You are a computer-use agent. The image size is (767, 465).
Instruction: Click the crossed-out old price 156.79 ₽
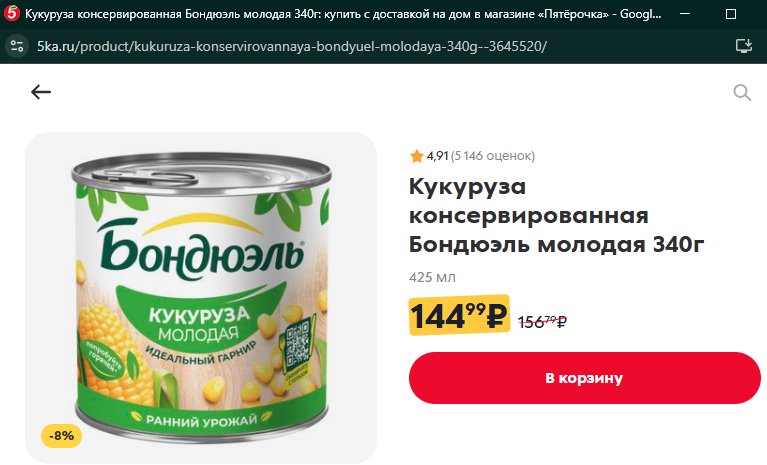click(x=542, y=322)
